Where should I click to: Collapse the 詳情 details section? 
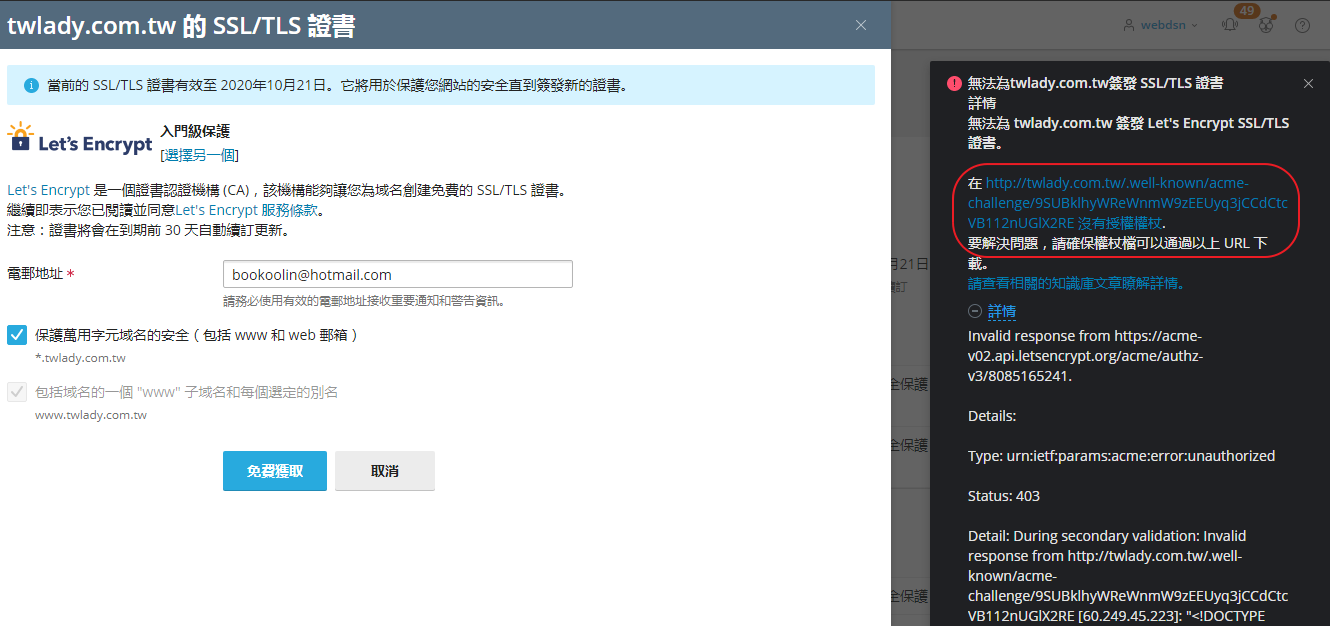[975, 311]
